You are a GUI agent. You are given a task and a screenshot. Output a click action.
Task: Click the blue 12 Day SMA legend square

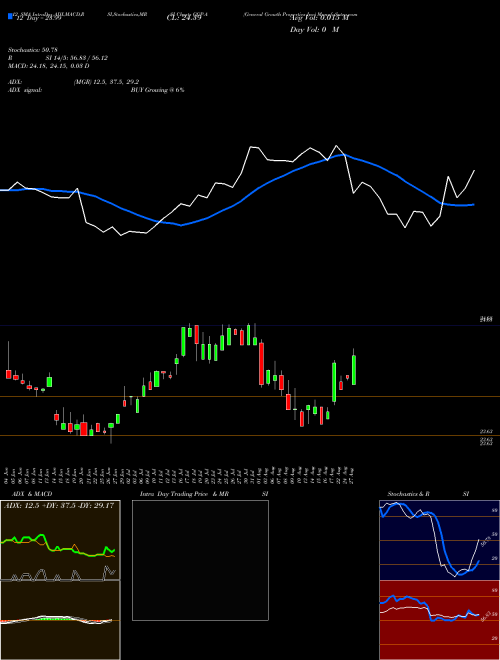[x=11, y=17]
